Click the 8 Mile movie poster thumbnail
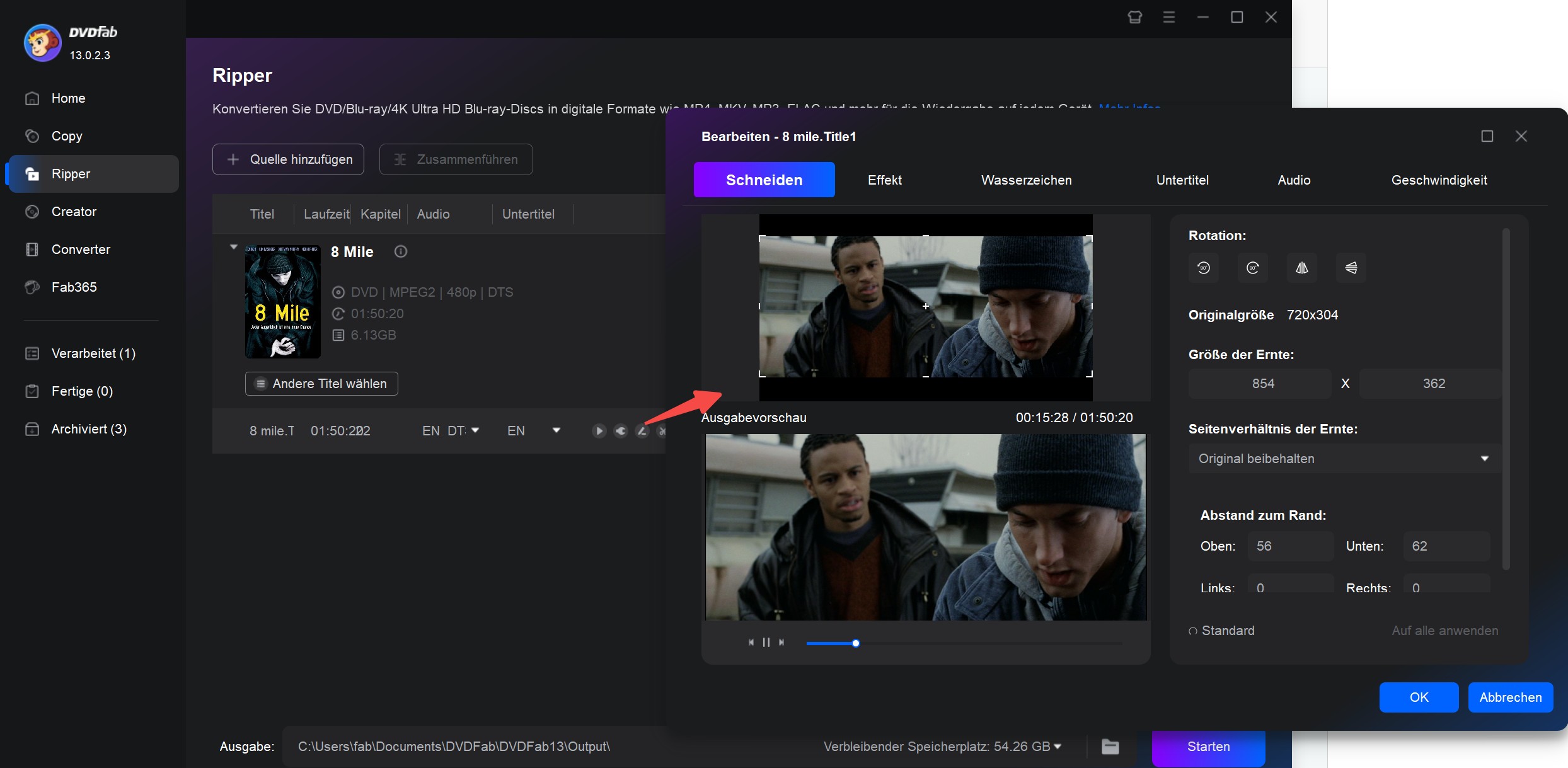The height and width of the screenshot is (768, 1568). click(283, 302)
